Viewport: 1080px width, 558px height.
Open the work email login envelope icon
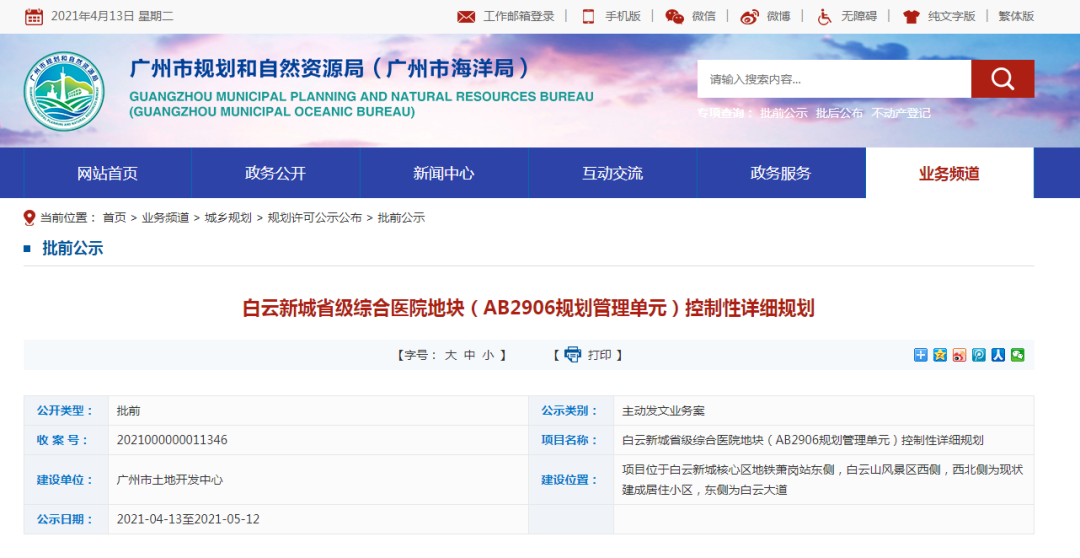click(x=466, y=17)
